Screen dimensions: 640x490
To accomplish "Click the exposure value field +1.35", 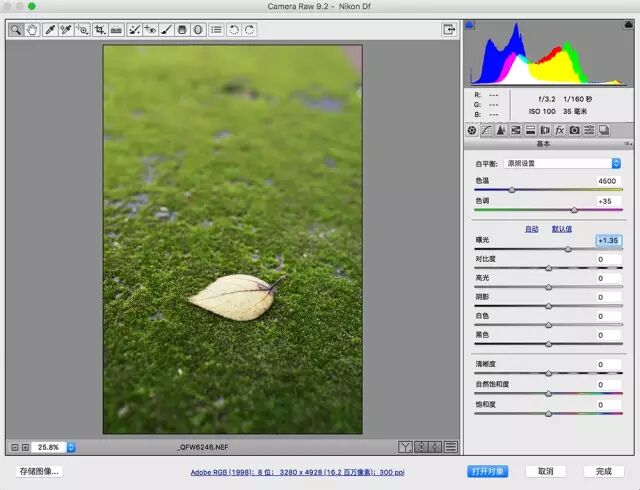I will (x=608, y=241).
